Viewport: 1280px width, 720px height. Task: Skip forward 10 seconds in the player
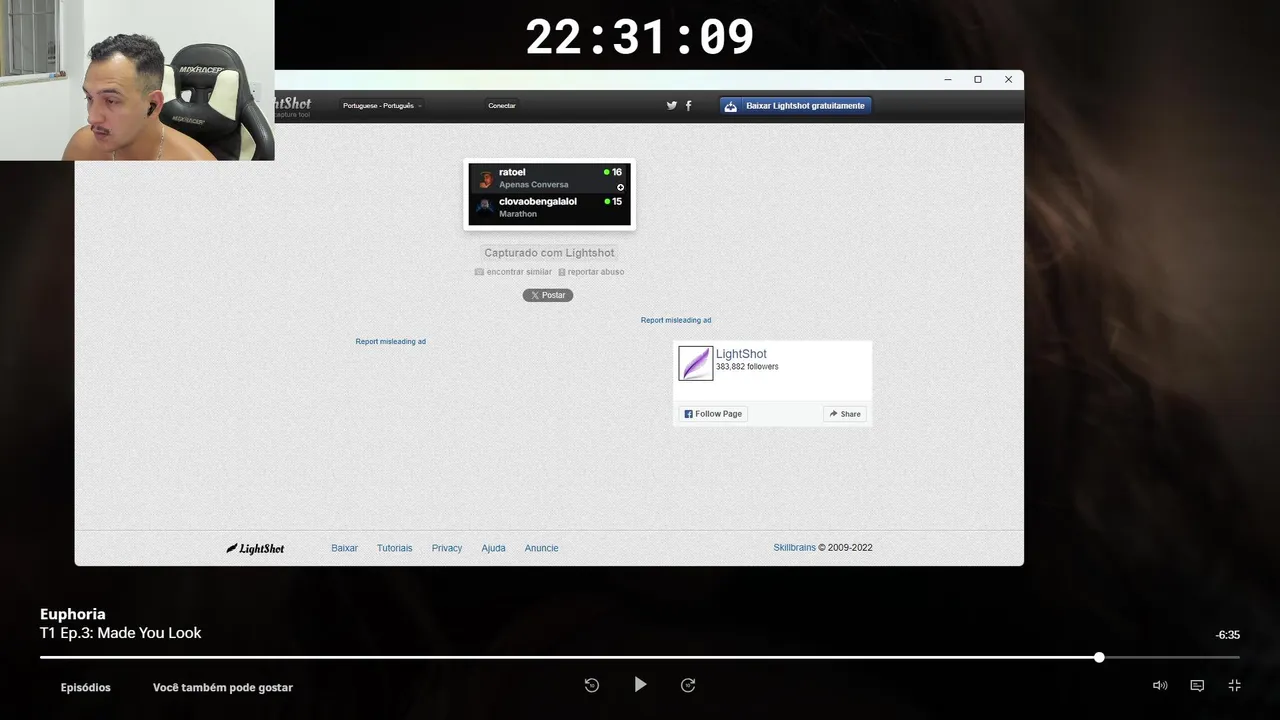point(688,685)
